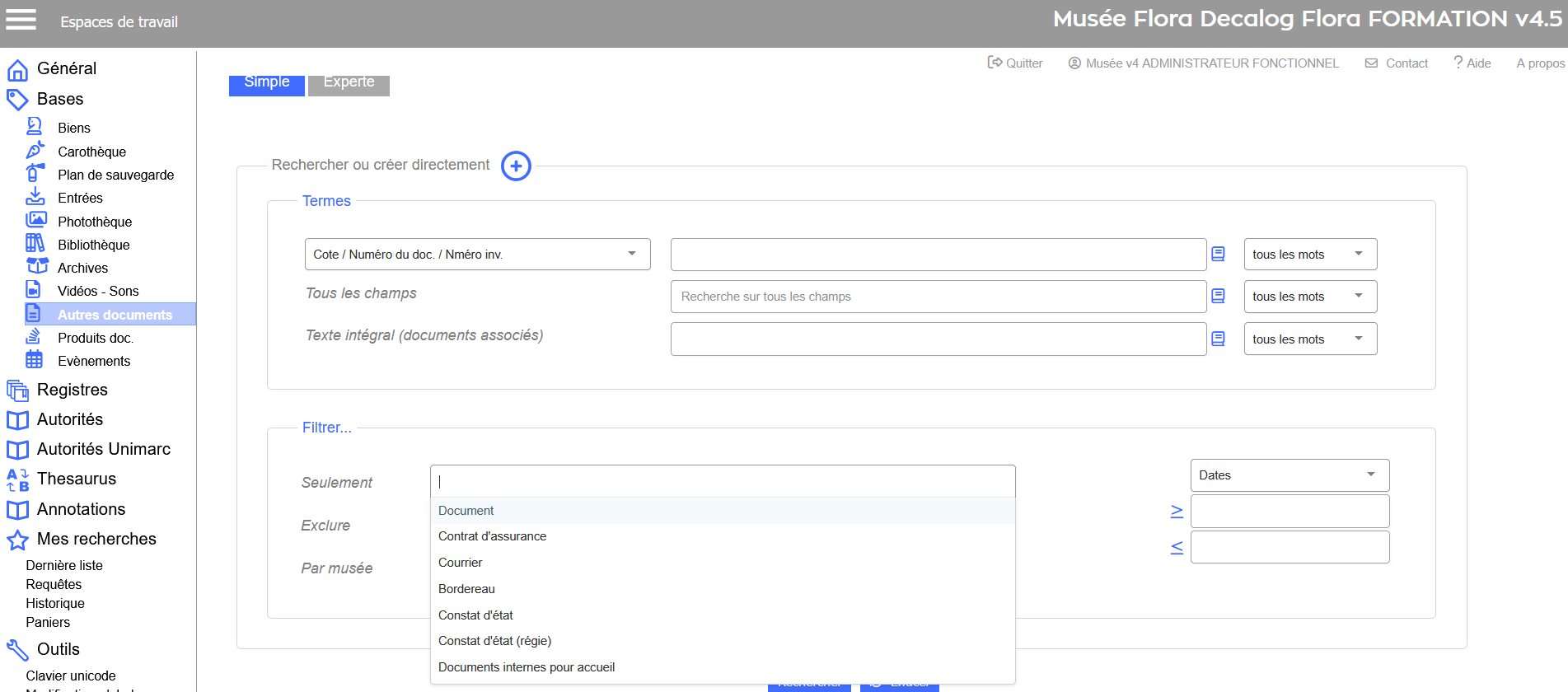Open the Aide help link
Screen dimensions: 1568x692
click(x=1472, y=63)
